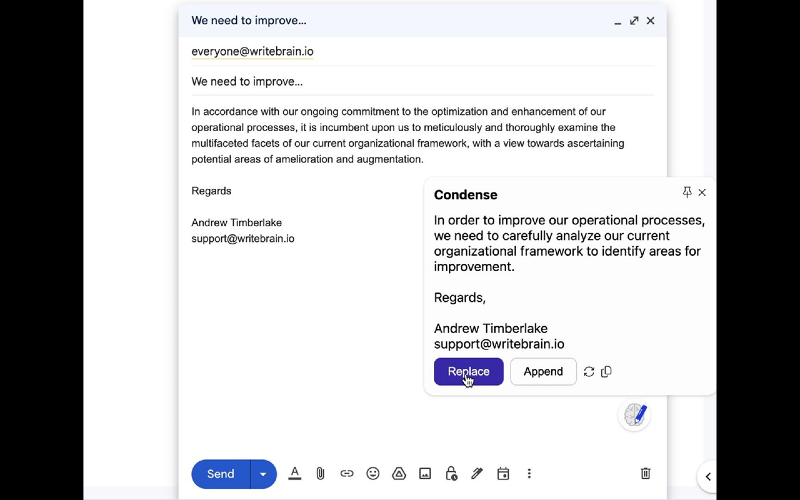The height and width of the screenshot is (500, 800).
Task: Insert a link into the email
Action: 347,474
